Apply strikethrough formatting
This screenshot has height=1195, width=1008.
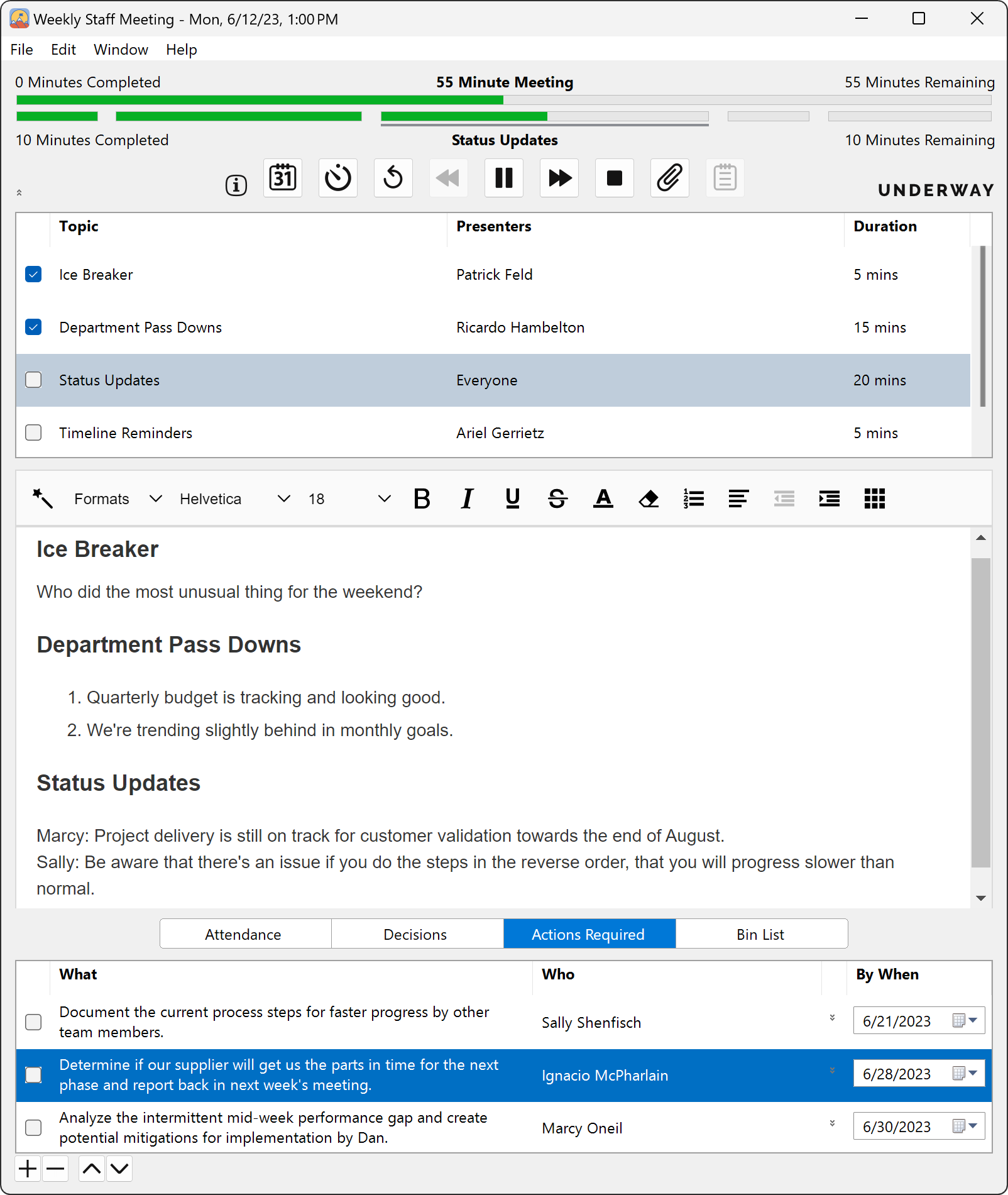(x=557, y=498)
